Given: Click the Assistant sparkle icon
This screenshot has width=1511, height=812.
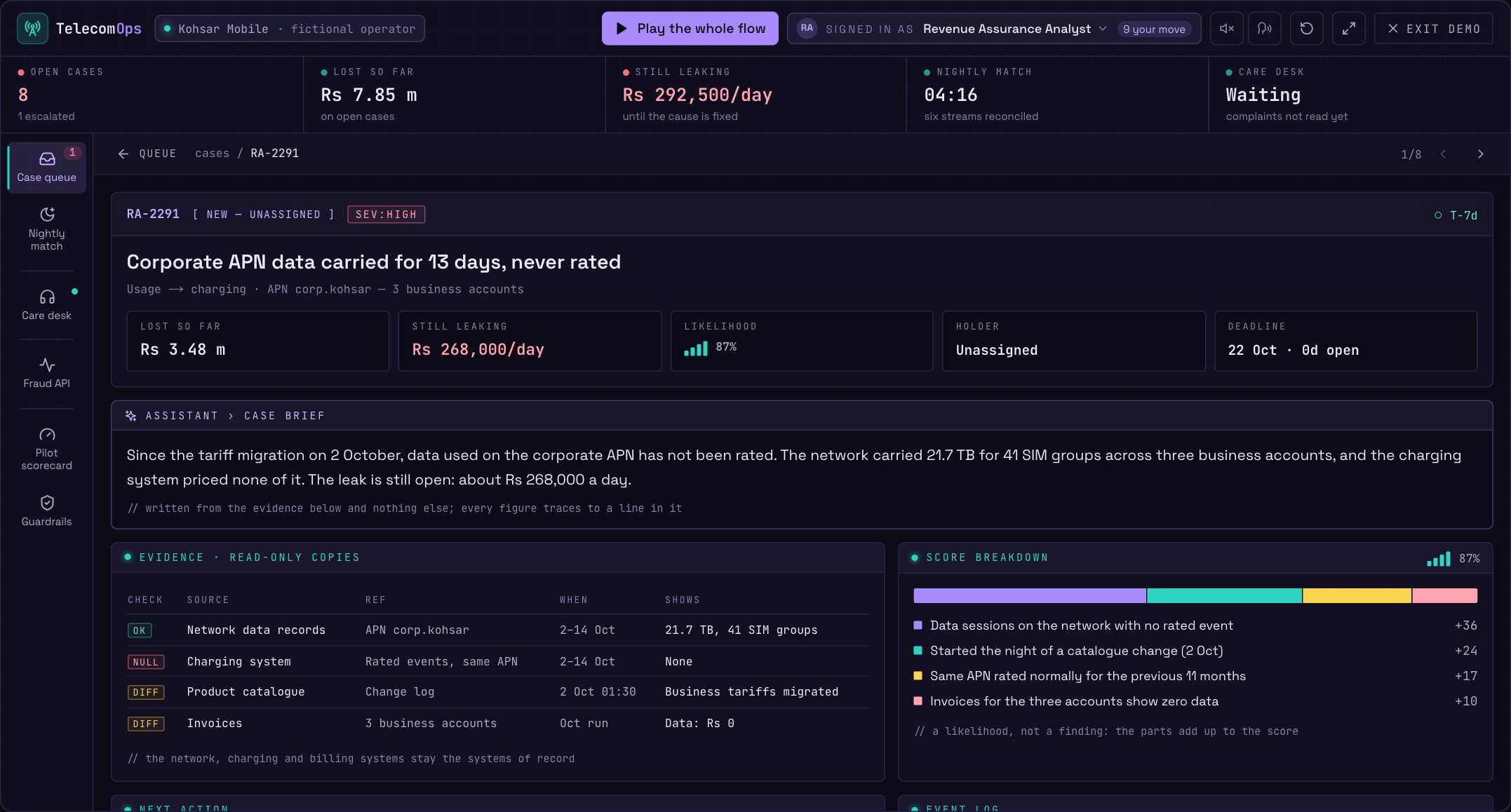Looking at the screenshot, I should coord(131,416).
